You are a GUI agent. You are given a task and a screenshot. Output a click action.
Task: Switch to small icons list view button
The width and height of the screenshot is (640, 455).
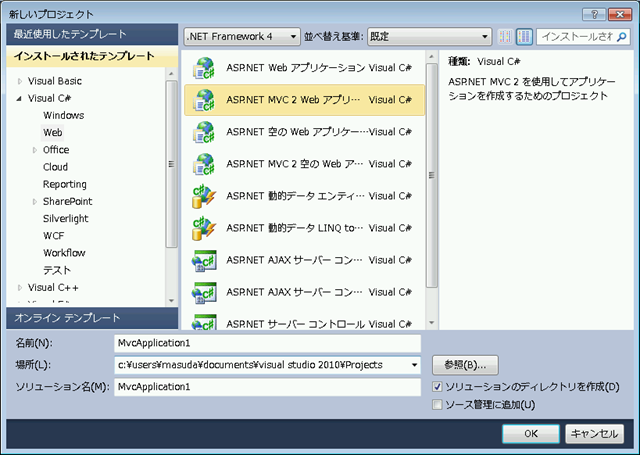(x=524, y=37)
